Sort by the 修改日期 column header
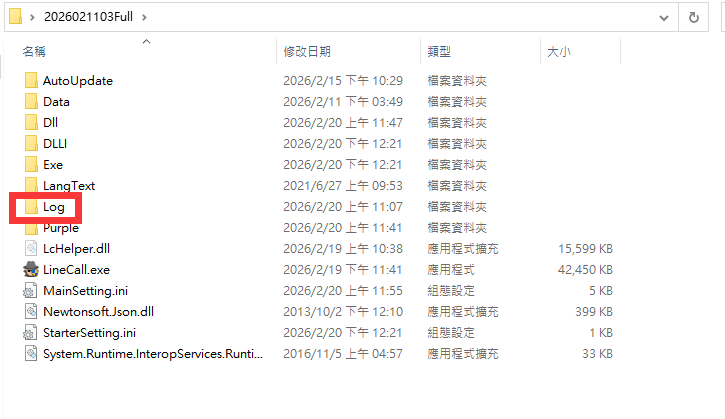725x419 pixels. pyautogui.click(x=307, y=52)
